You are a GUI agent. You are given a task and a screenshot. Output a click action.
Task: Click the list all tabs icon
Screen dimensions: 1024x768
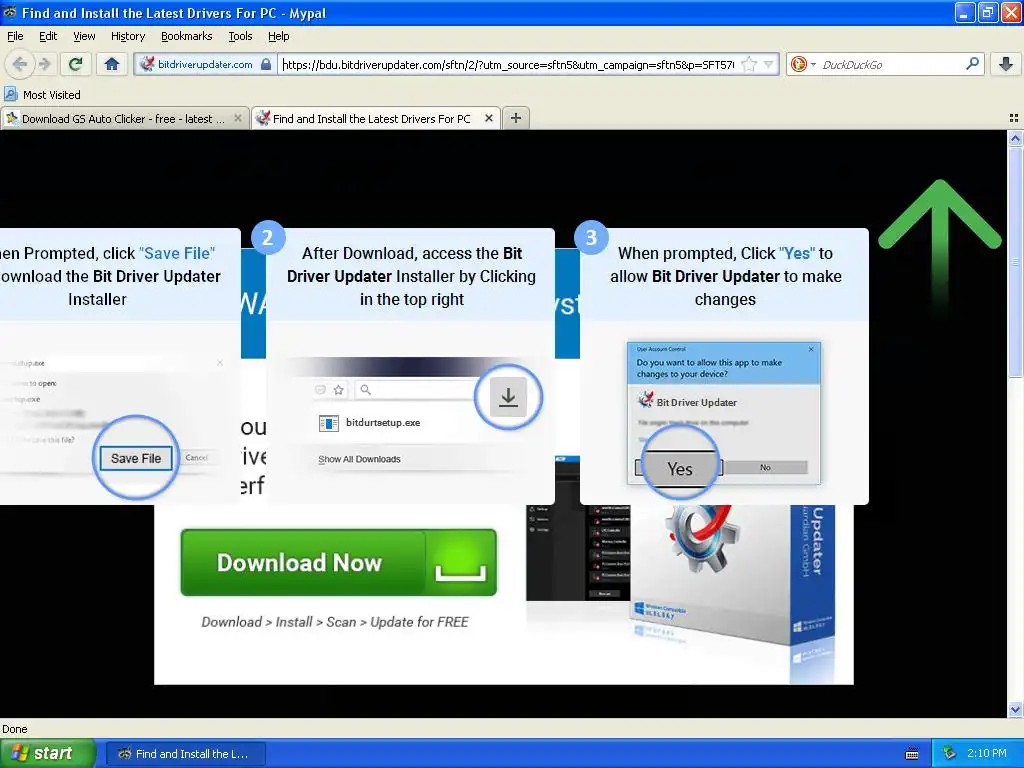1014,118
